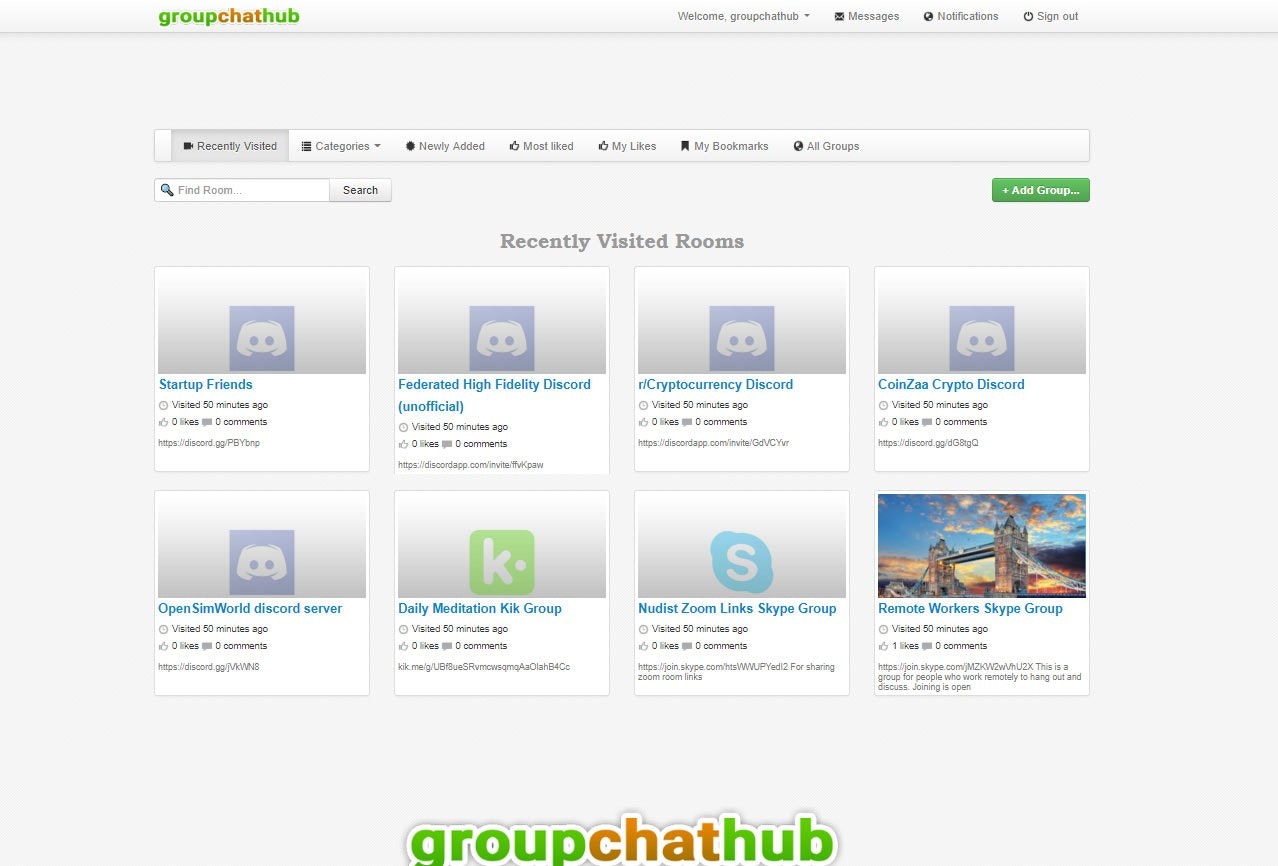Toggle a like on Remote Workers Skype Group
Image resolution: width=1278 pixels, height=866 pixels.
pyautogui.click(x=883, y=645)
